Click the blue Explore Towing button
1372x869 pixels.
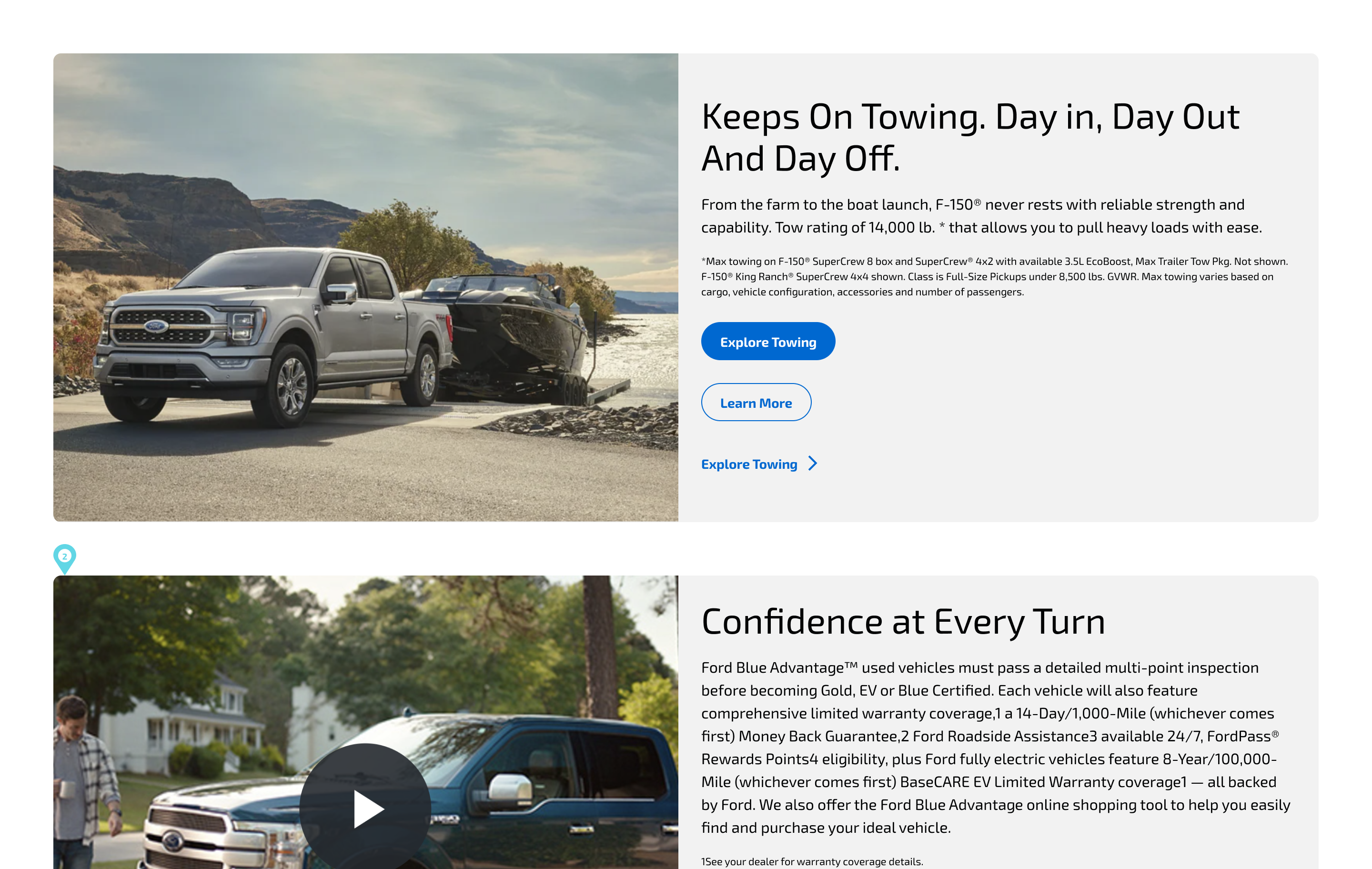pyautogui.click(x=768, y=341)
